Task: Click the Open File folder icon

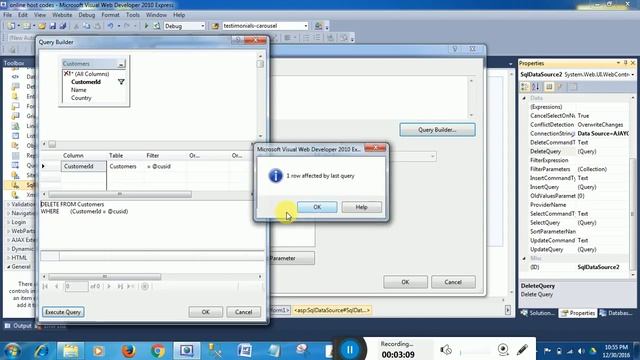Action: tap(42, 26)
